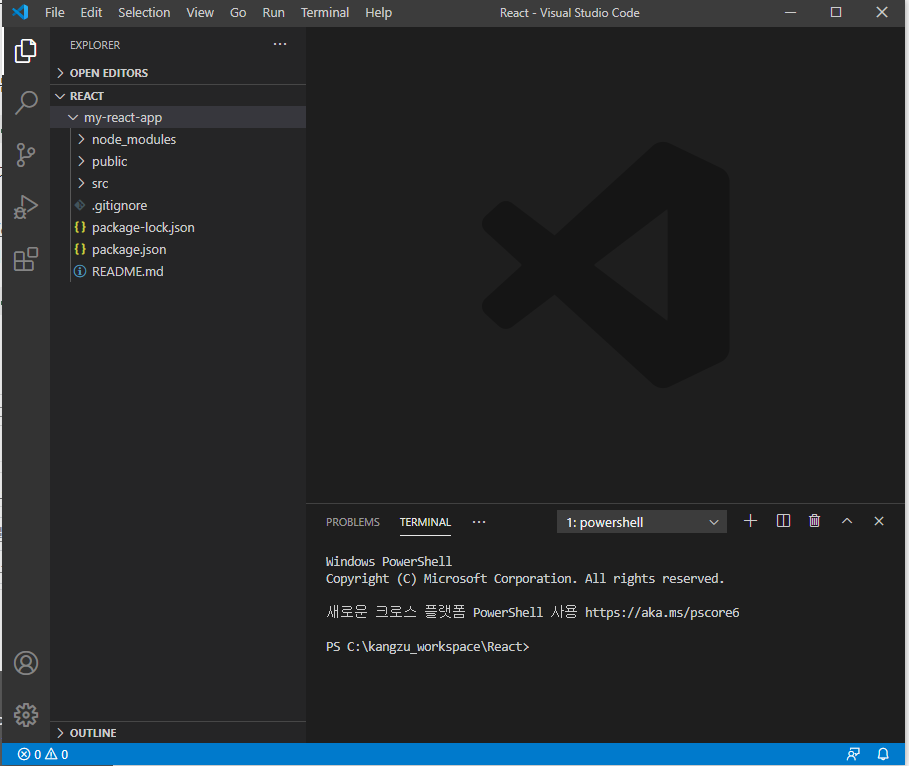The height and width of the screenshot is (766, 909).
Task: Open the Run menu
Action: (x=273, y=12)
